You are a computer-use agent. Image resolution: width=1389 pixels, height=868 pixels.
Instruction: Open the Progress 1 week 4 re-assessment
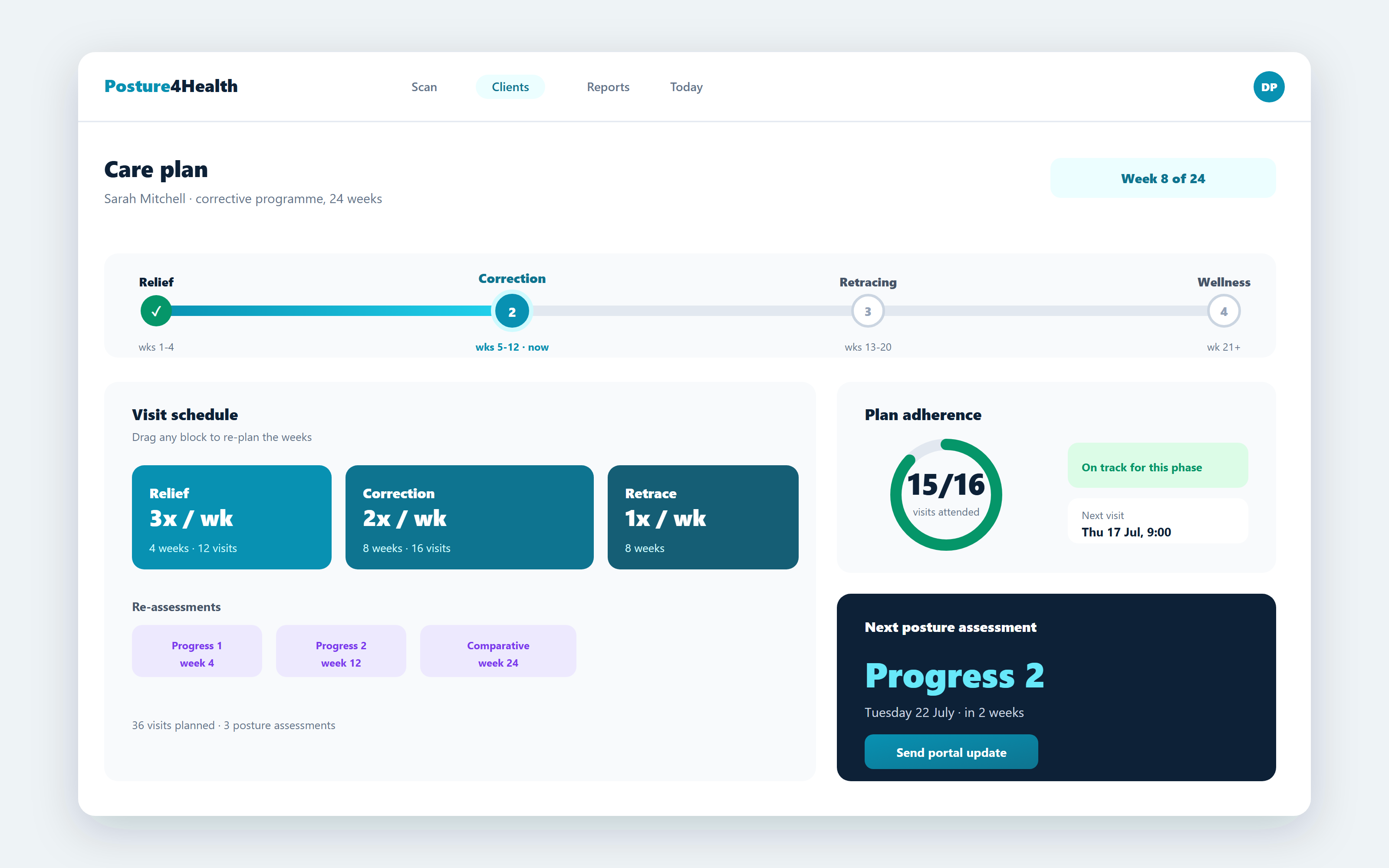(x=197, y=651)
